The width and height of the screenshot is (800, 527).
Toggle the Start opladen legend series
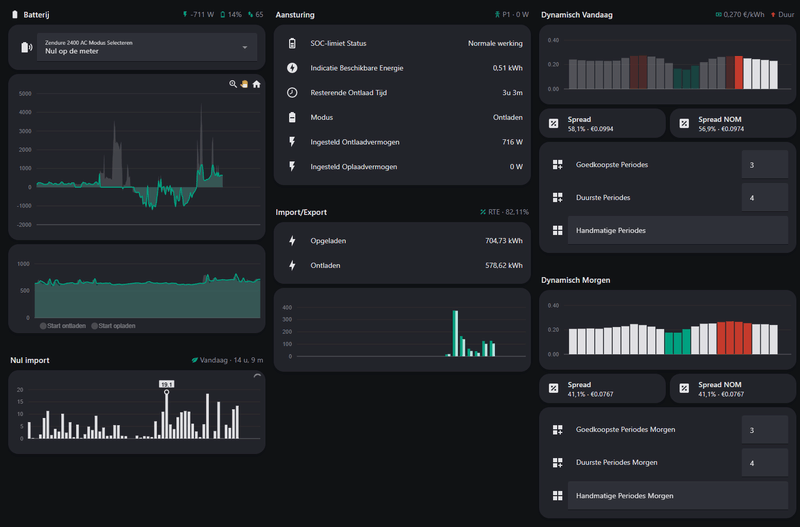coord(113,326)
